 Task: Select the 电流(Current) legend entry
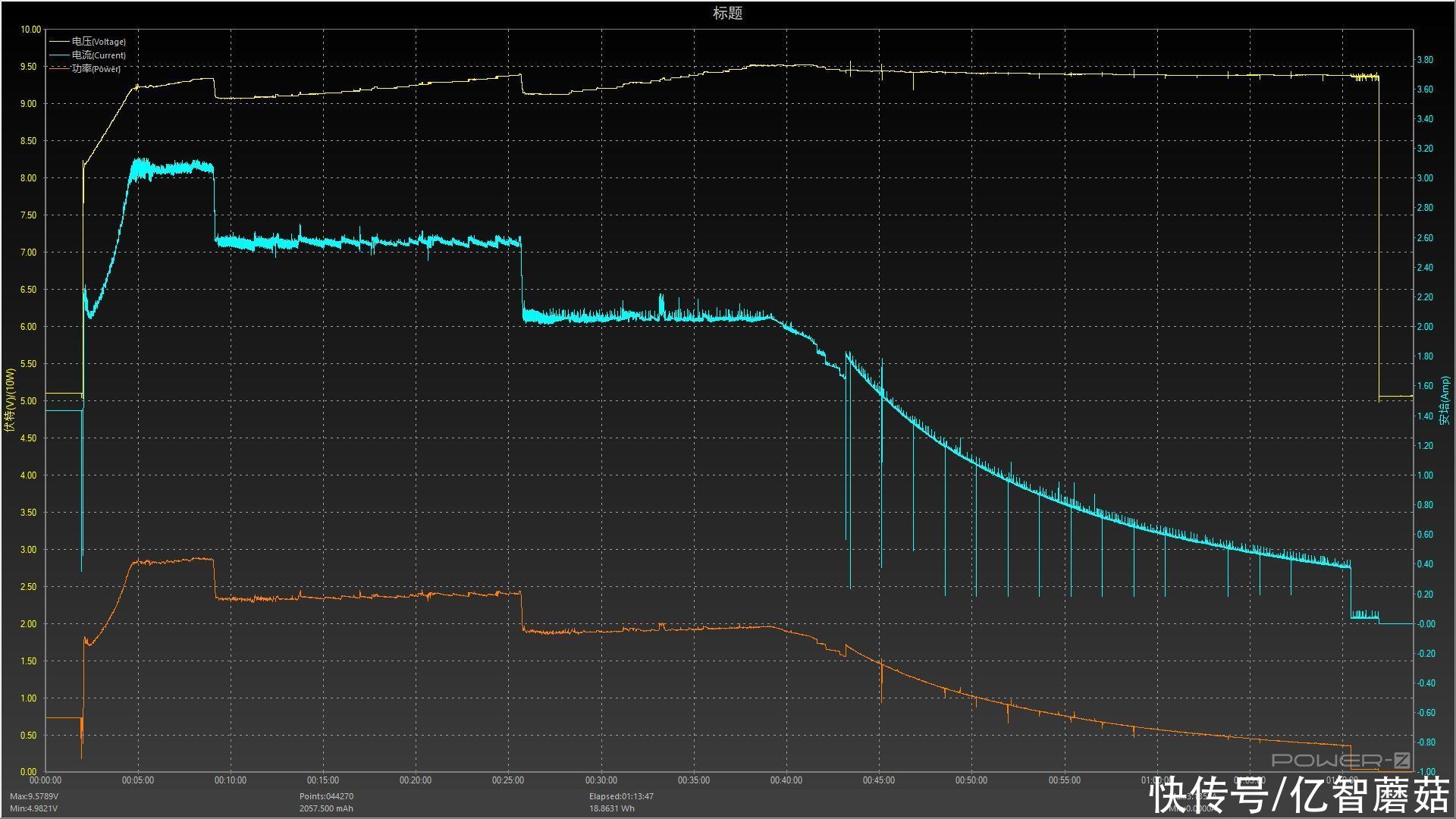pos(88,55)
